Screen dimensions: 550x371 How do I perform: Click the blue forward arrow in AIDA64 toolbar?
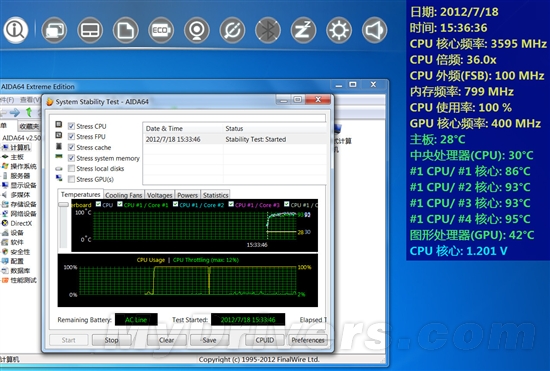point(15,113)
